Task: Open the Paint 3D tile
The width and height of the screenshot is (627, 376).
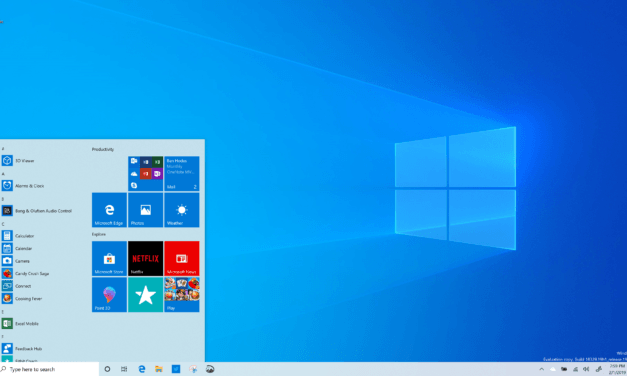Action: (x=109, y=295)
